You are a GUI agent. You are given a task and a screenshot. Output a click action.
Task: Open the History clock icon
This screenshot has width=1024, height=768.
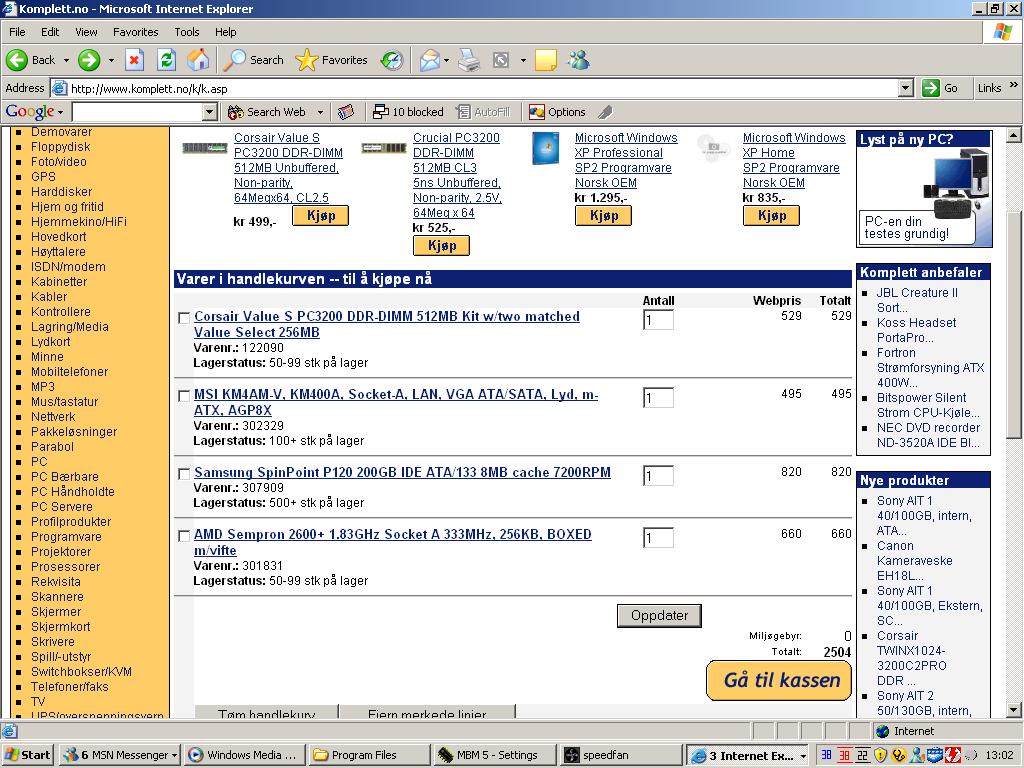tap(392, 60)
